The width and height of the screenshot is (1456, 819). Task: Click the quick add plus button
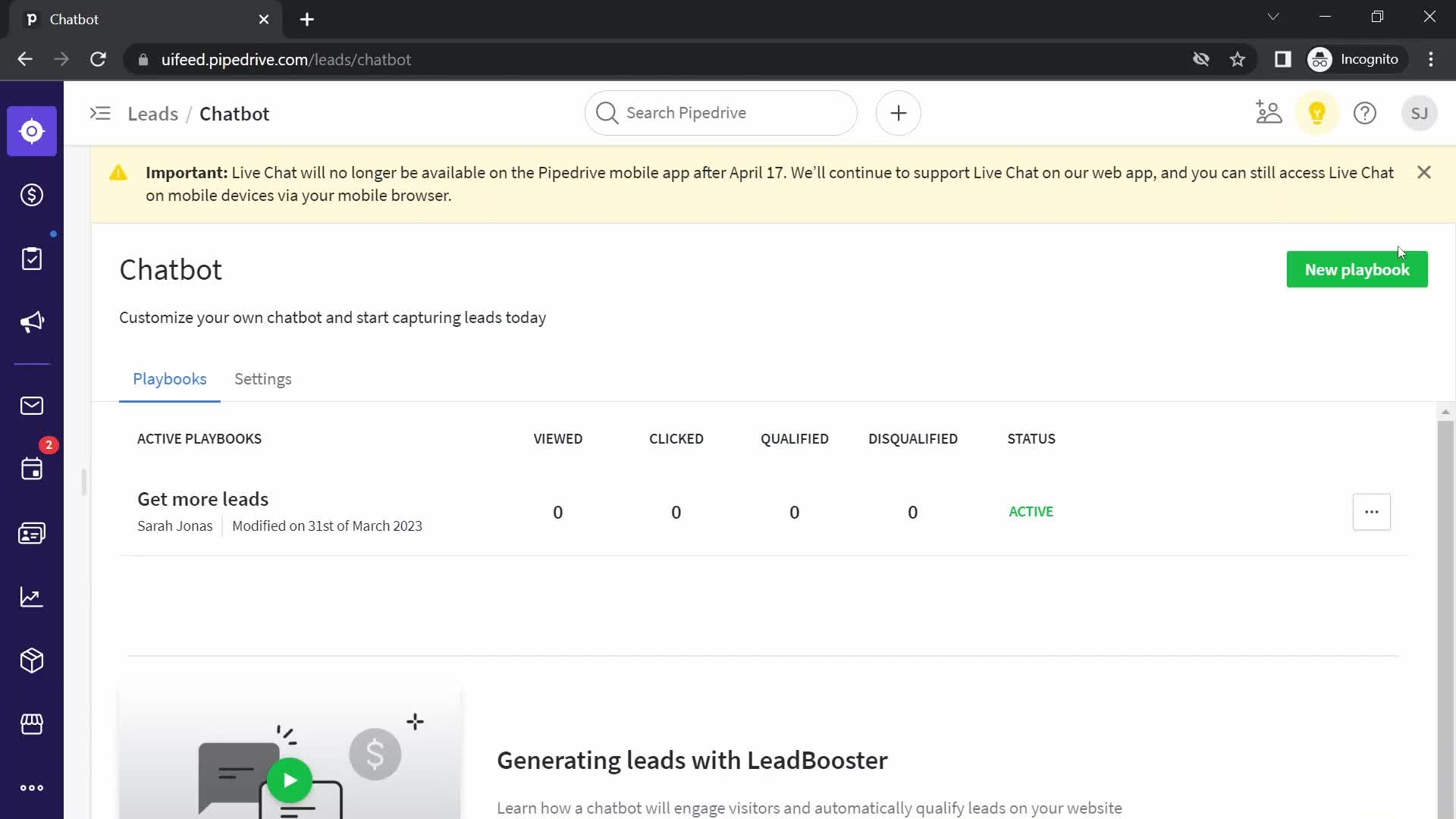pos(899,113)
